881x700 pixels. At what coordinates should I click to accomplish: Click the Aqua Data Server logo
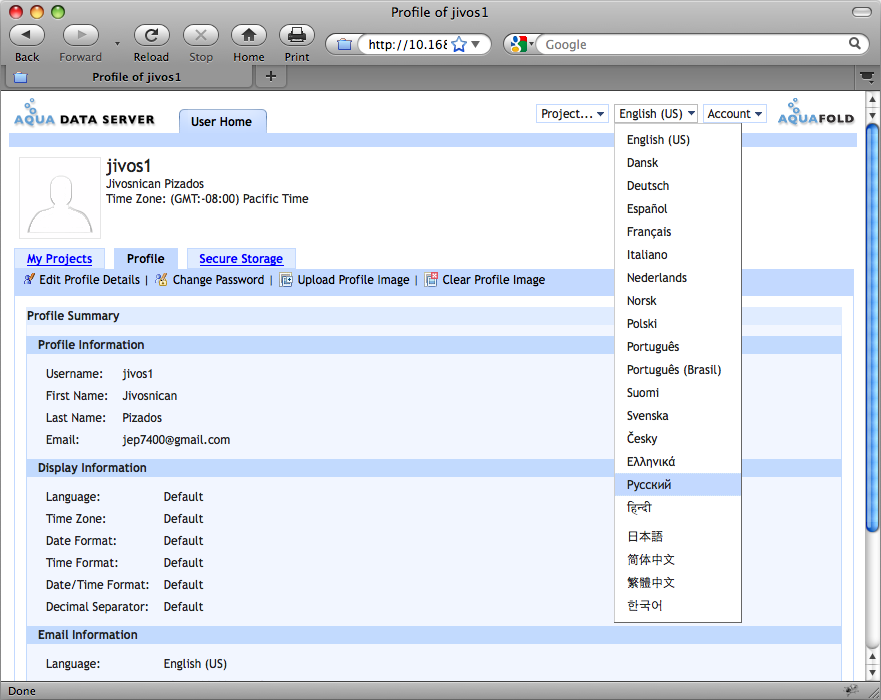[84, 113]
